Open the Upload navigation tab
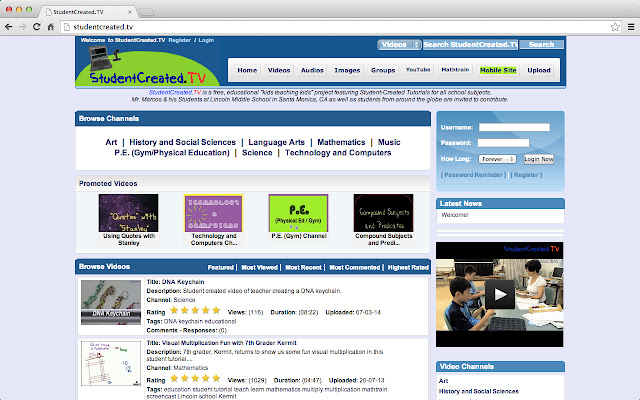Screen dimensions: 640x400 539,70
